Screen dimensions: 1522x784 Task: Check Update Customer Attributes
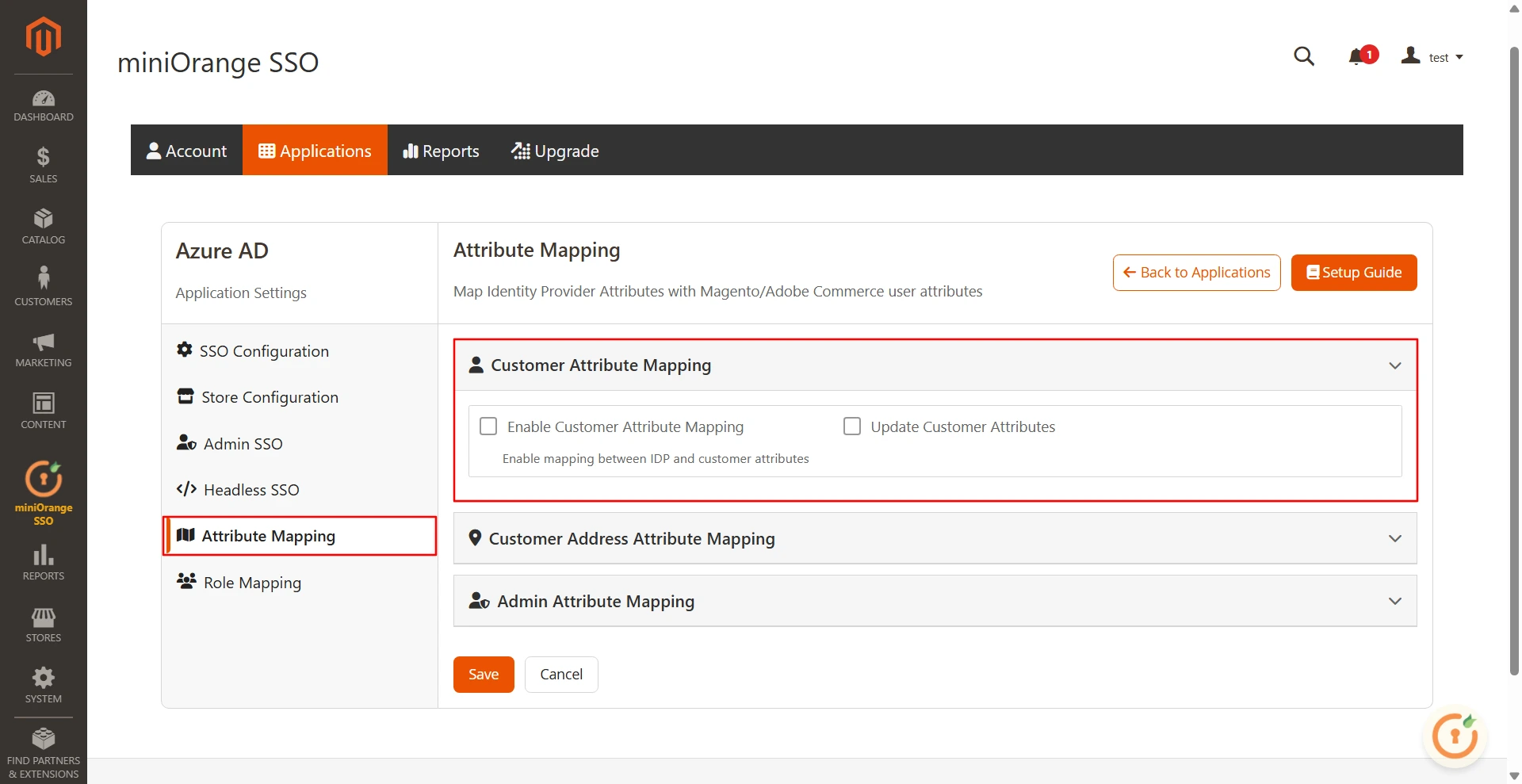tap(852, 426)
